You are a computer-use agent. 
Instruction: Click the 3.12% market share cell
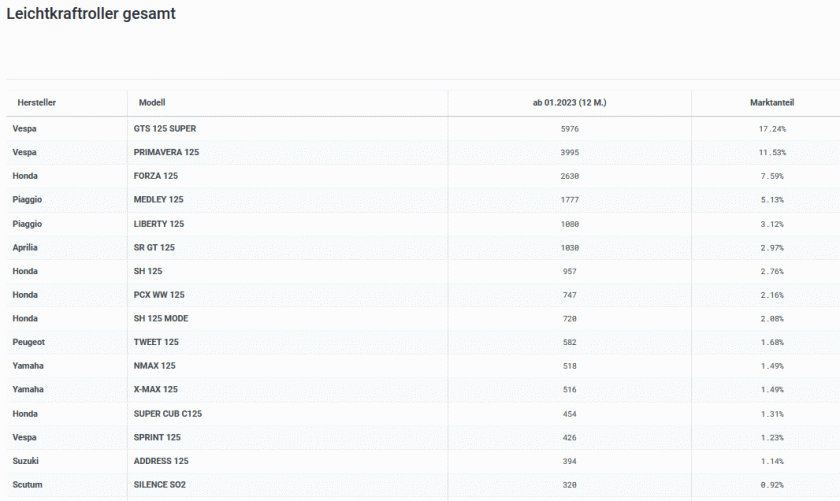tap(772, 225)
